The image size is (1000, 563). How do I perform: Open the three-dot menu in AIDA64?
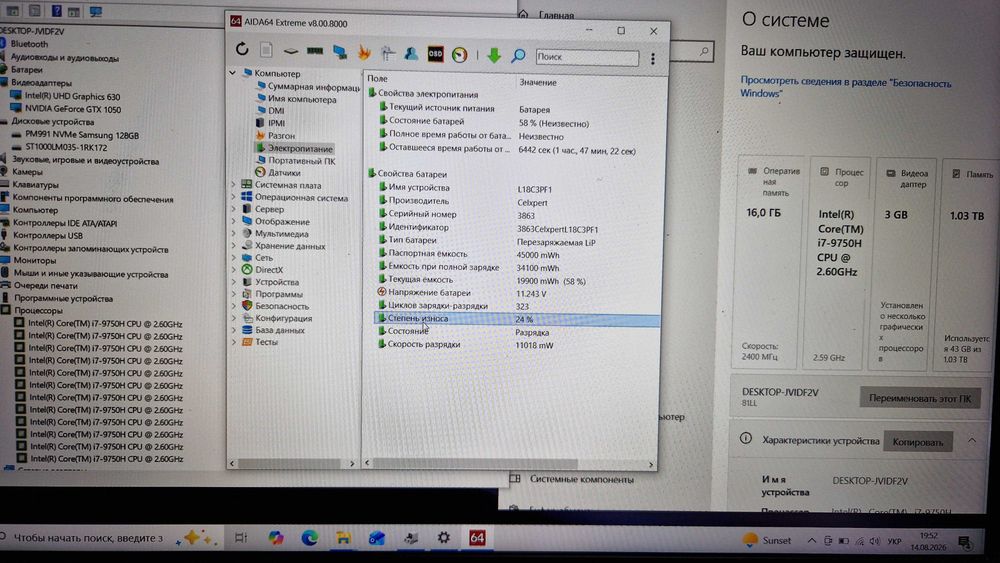pyautogui.click(x=652, y=59)
